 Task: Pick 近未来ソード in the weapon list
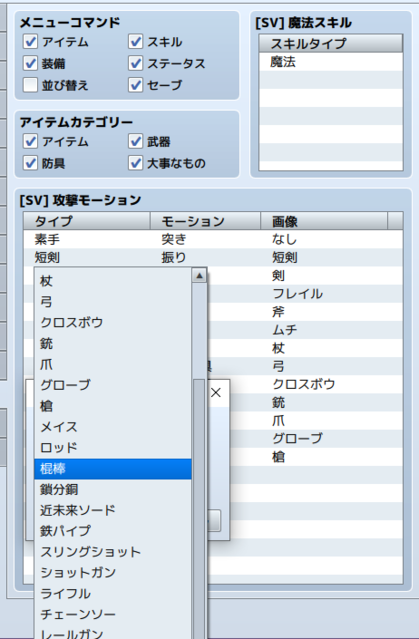point(113,510)
